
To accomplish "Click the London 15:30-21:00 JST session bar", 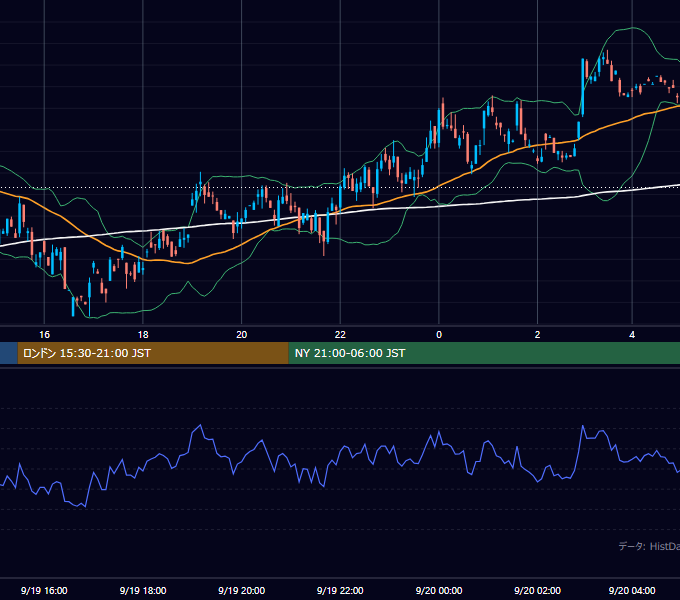I will [x=153, y=353].
